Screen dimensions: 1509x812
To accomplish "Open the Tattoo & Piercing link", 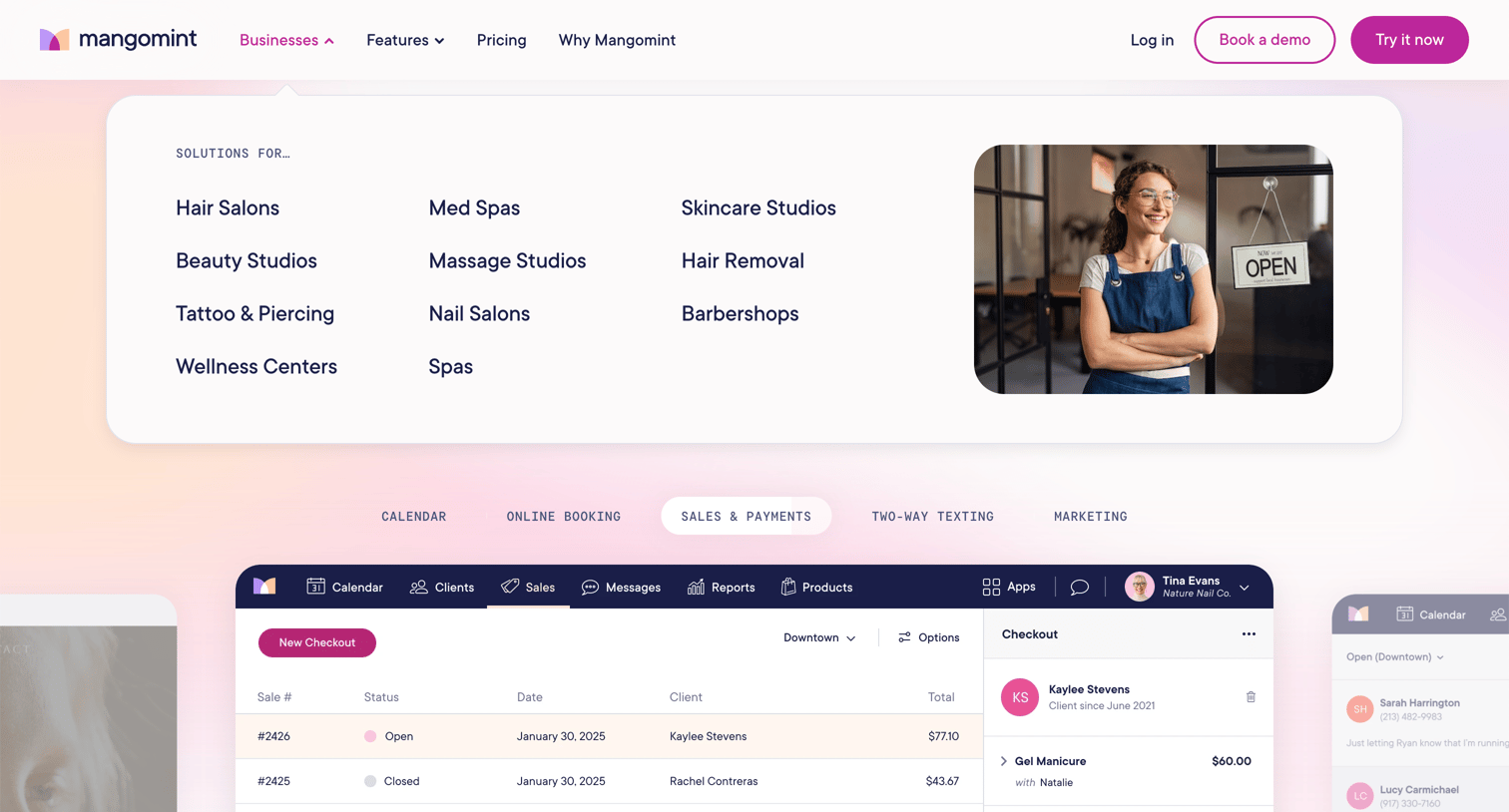I will (255, 313).
